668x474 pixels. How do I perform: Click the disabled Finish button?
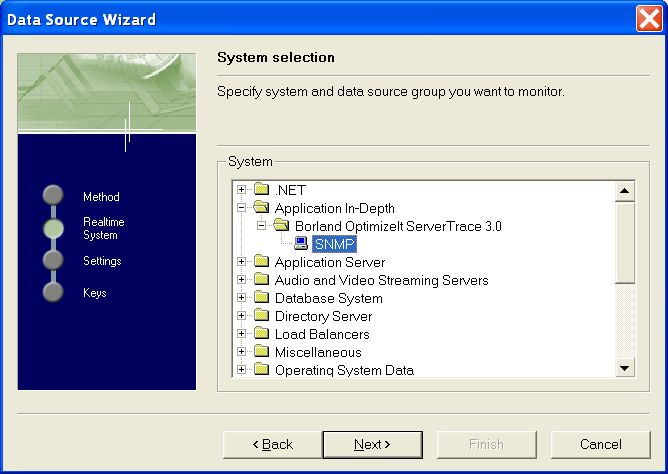[x=487, y=445]
